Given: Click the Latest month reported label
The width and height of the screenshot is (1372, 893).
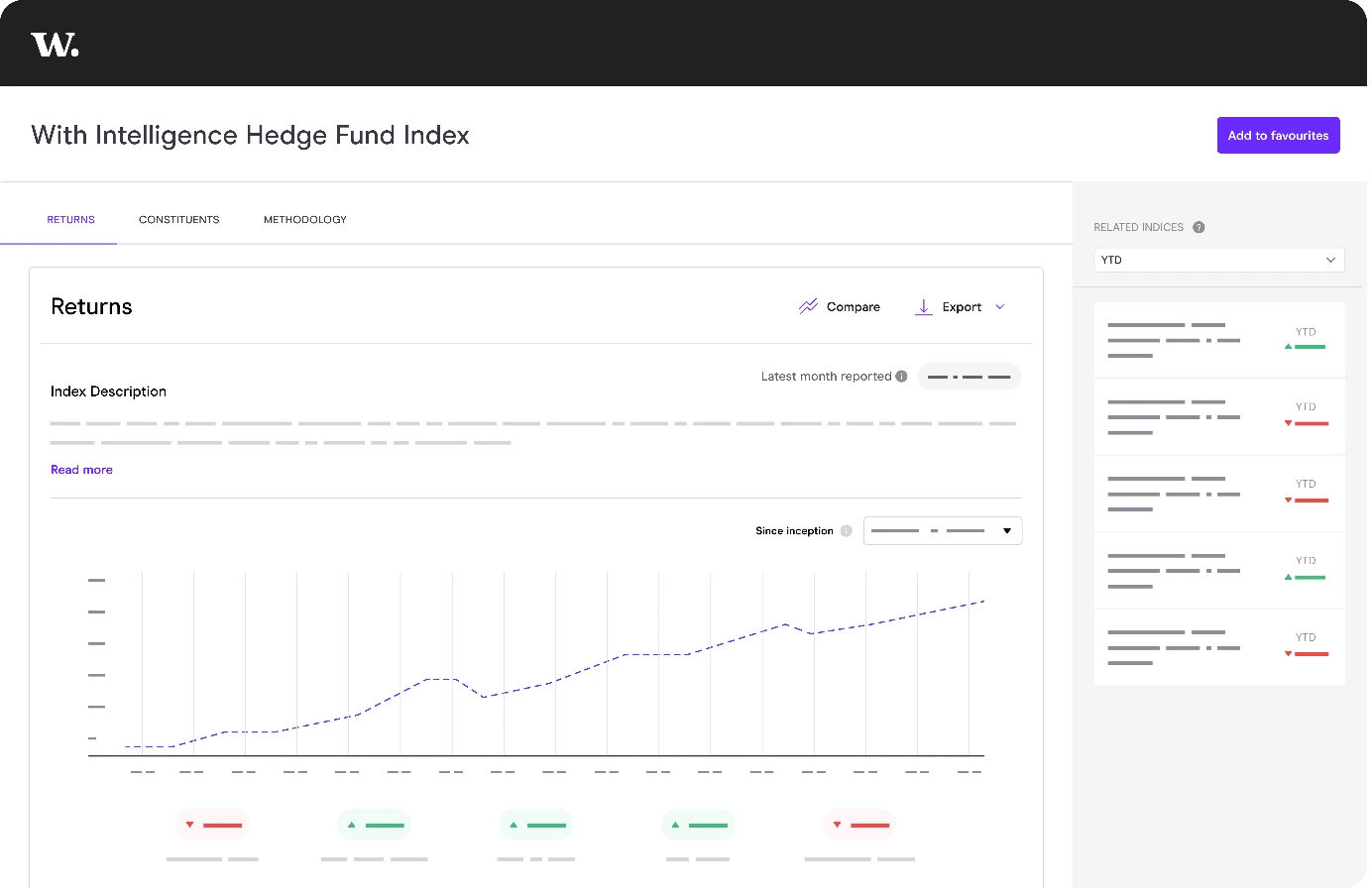Looking at the screenshot, I should 826,377.
